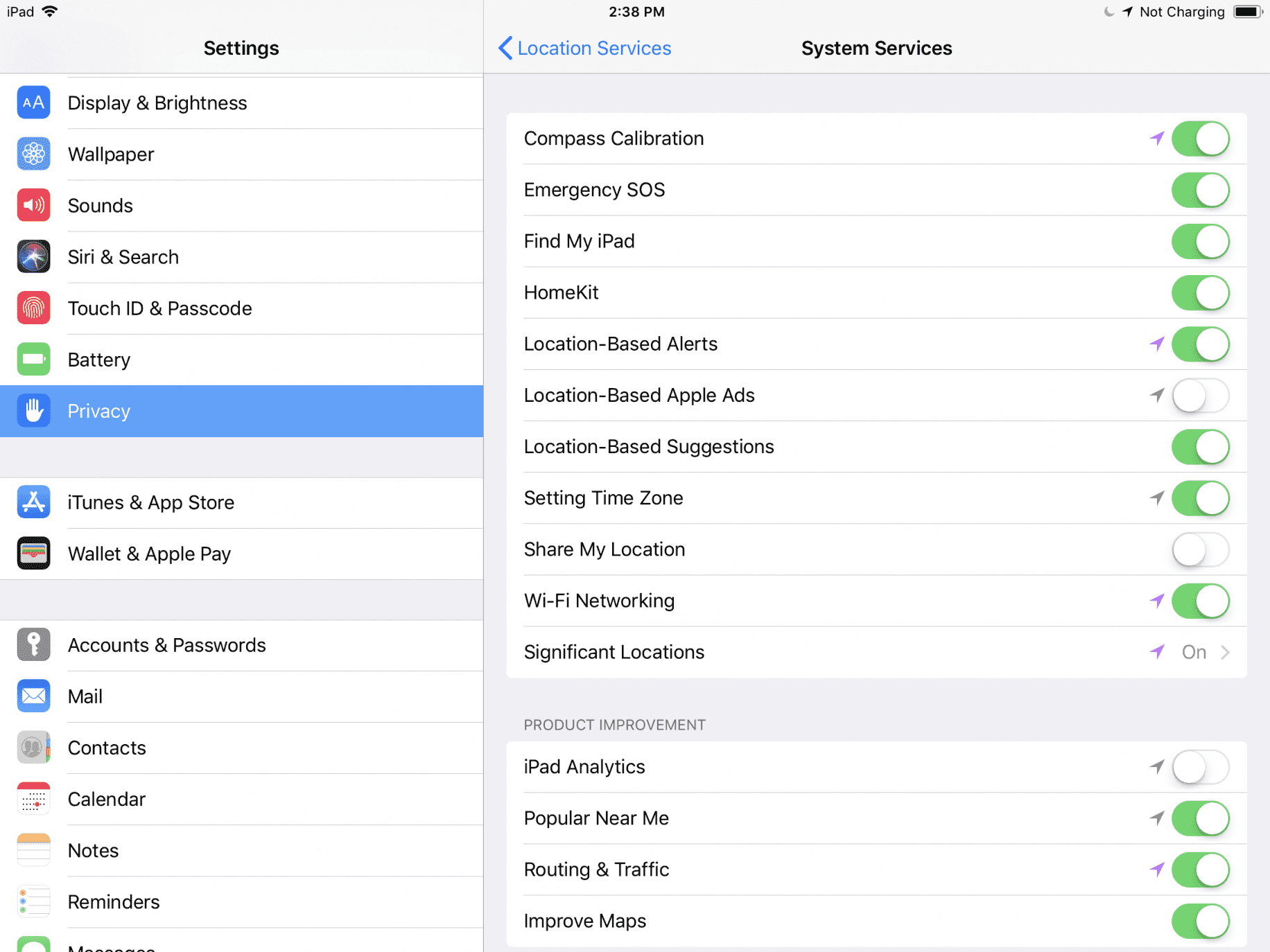1270x952 pixels.
Task: Open Wallet & Apple Pay icon
Action: pos(33,553)
